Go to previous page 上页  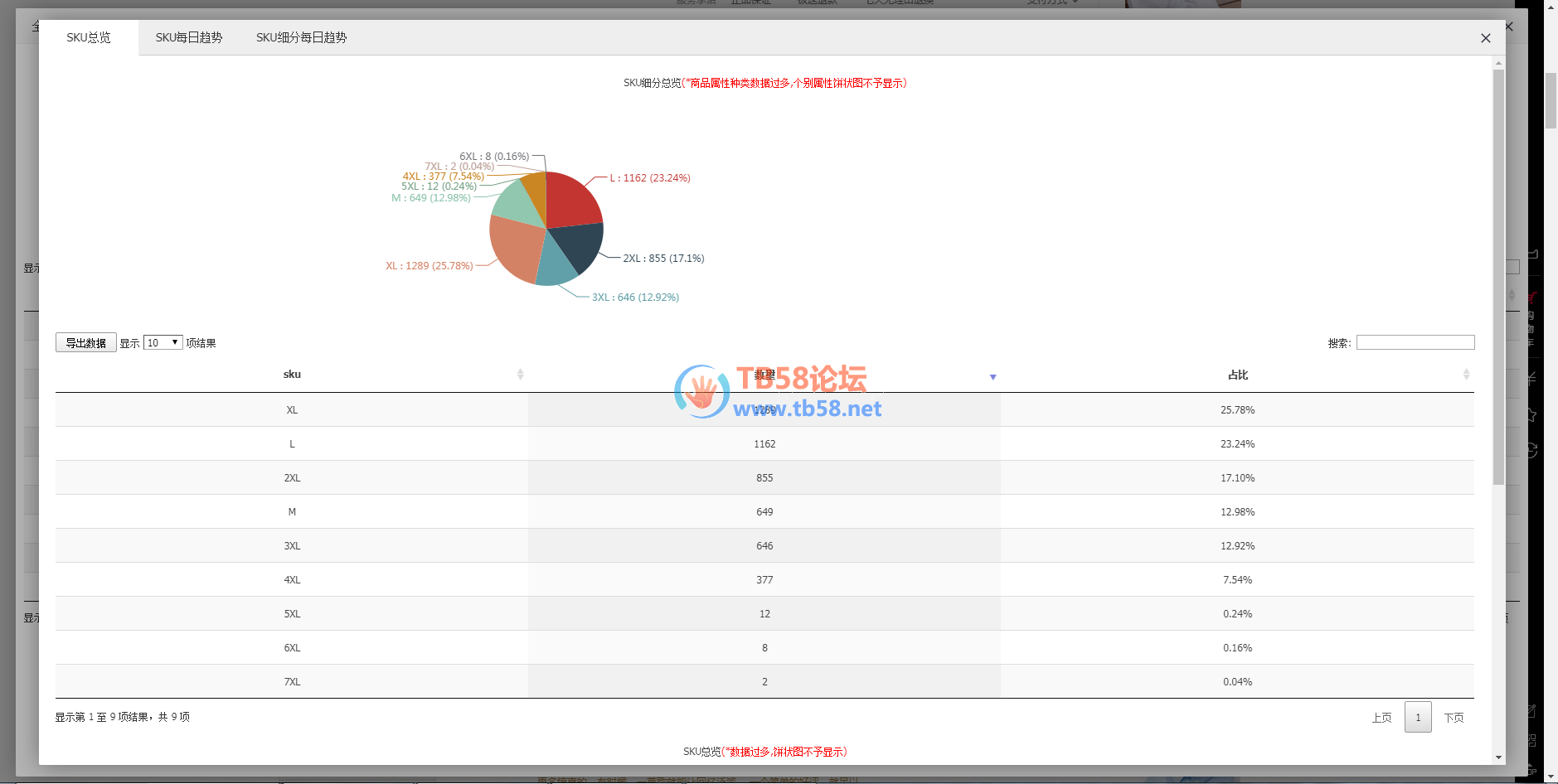pos(1381,718)
